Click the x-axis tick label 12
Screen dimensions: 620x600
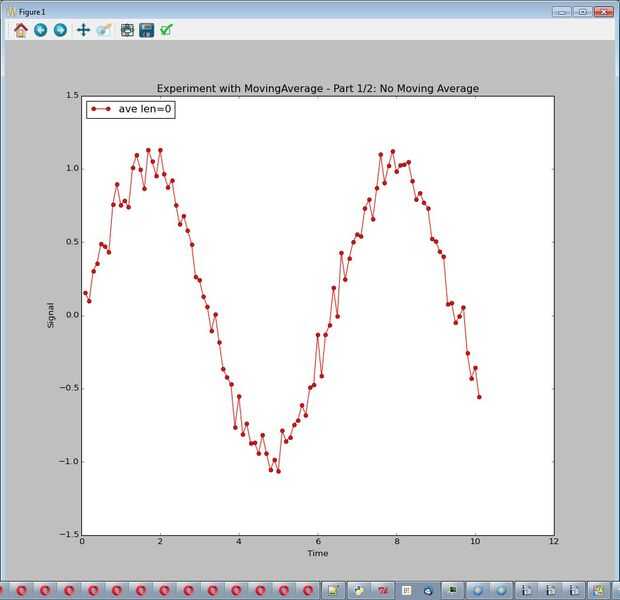point(554,541)
